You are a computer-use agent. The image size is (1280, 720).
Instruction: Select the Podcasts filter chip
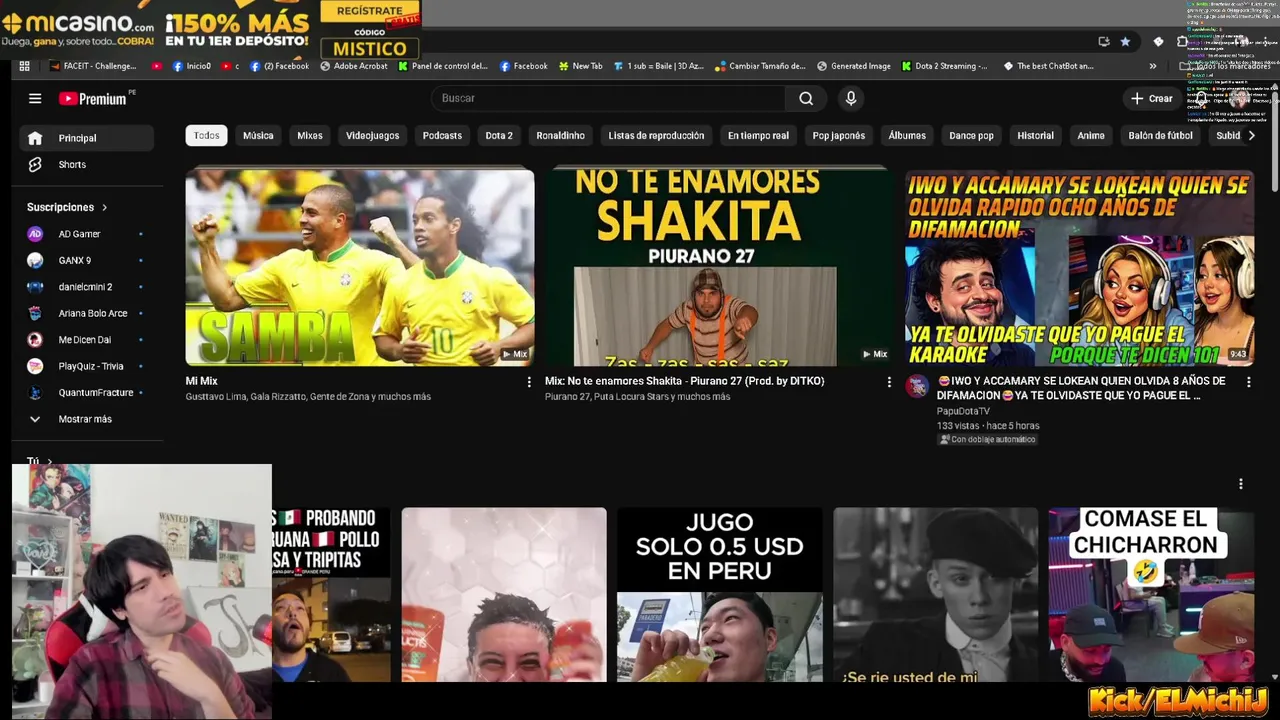pos(442,135)
